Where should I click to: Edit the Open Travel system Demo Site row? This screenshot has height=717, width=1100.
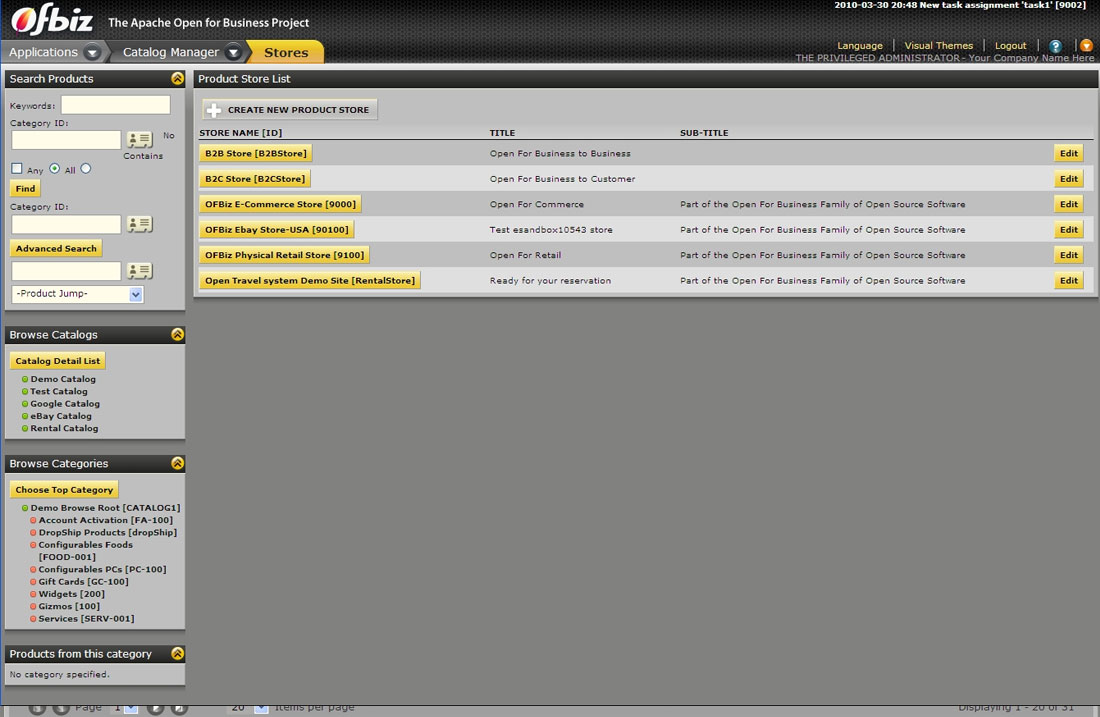coord(1068,281)
